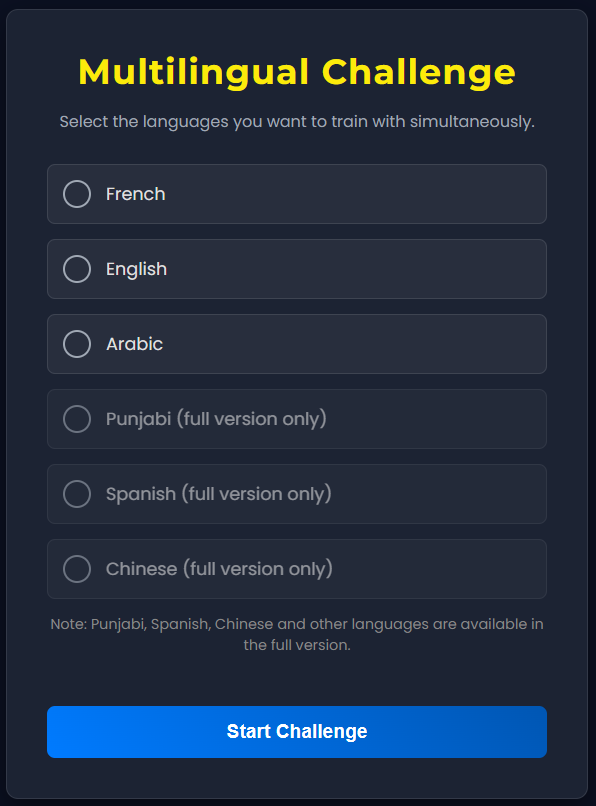The height and width of the screenshot is (806, 596).
Task: Click the dark panel background area
Action: point(297,680)
